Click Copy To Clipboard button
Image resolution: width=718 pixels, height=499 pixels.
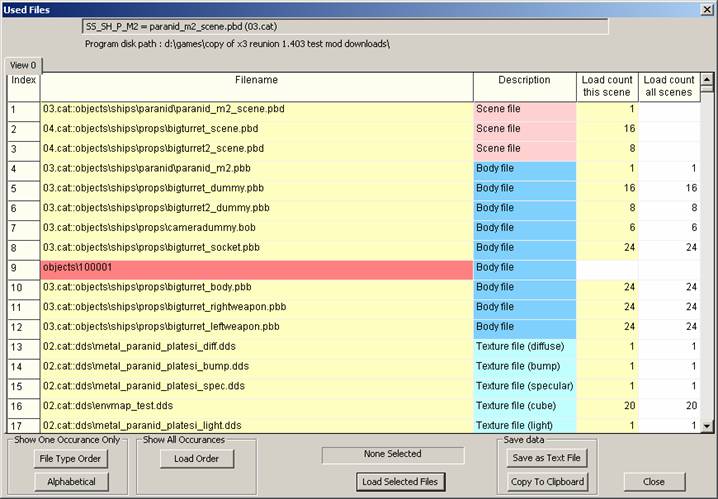pos(547,482)
